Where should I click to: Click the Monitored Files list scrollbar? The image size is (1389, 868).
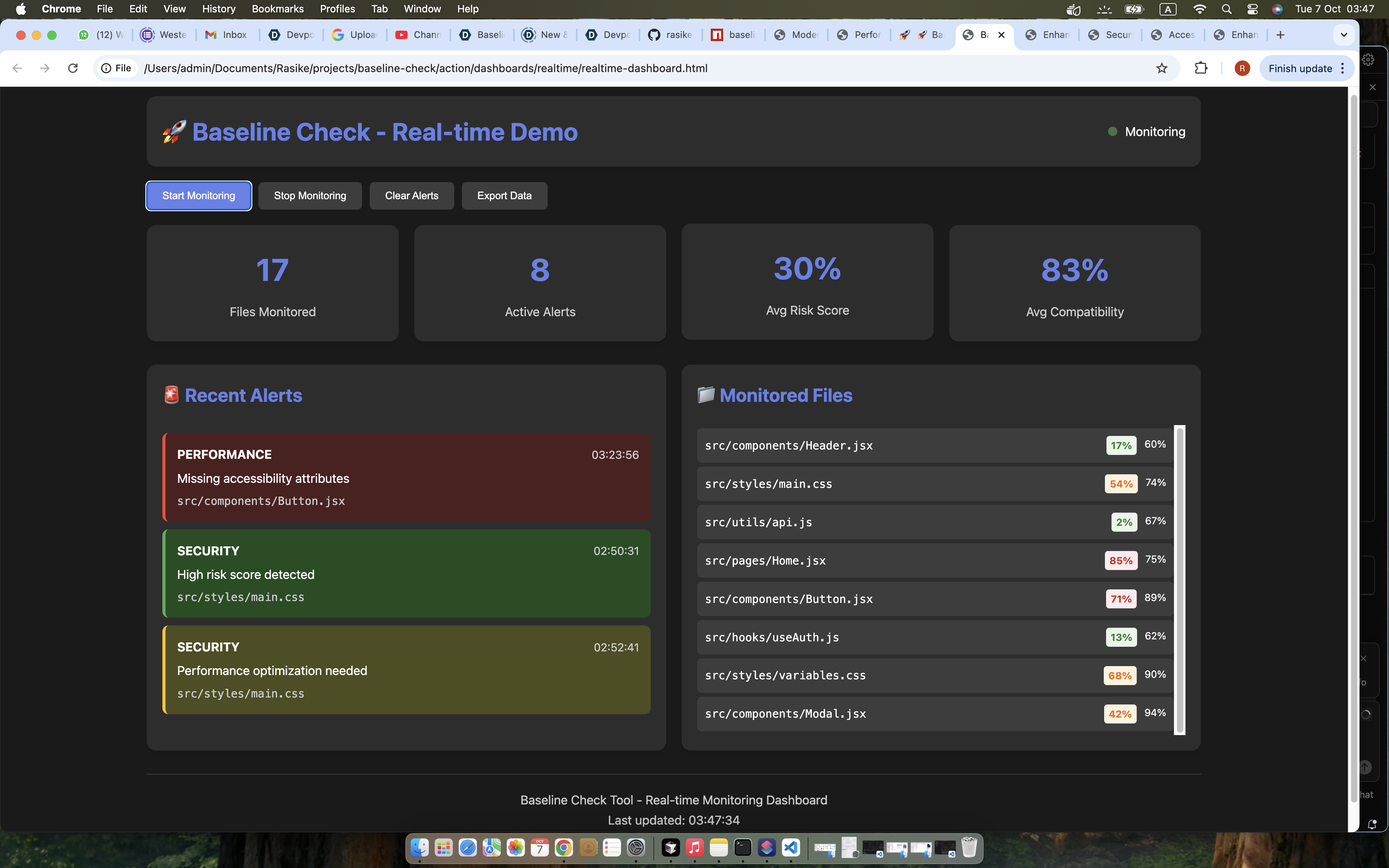click(1180, 580)
